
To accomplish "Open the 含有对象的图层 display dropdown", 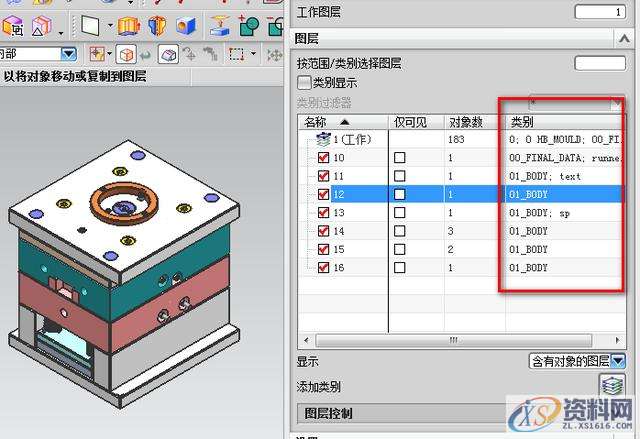I will [x=577, y=361].
